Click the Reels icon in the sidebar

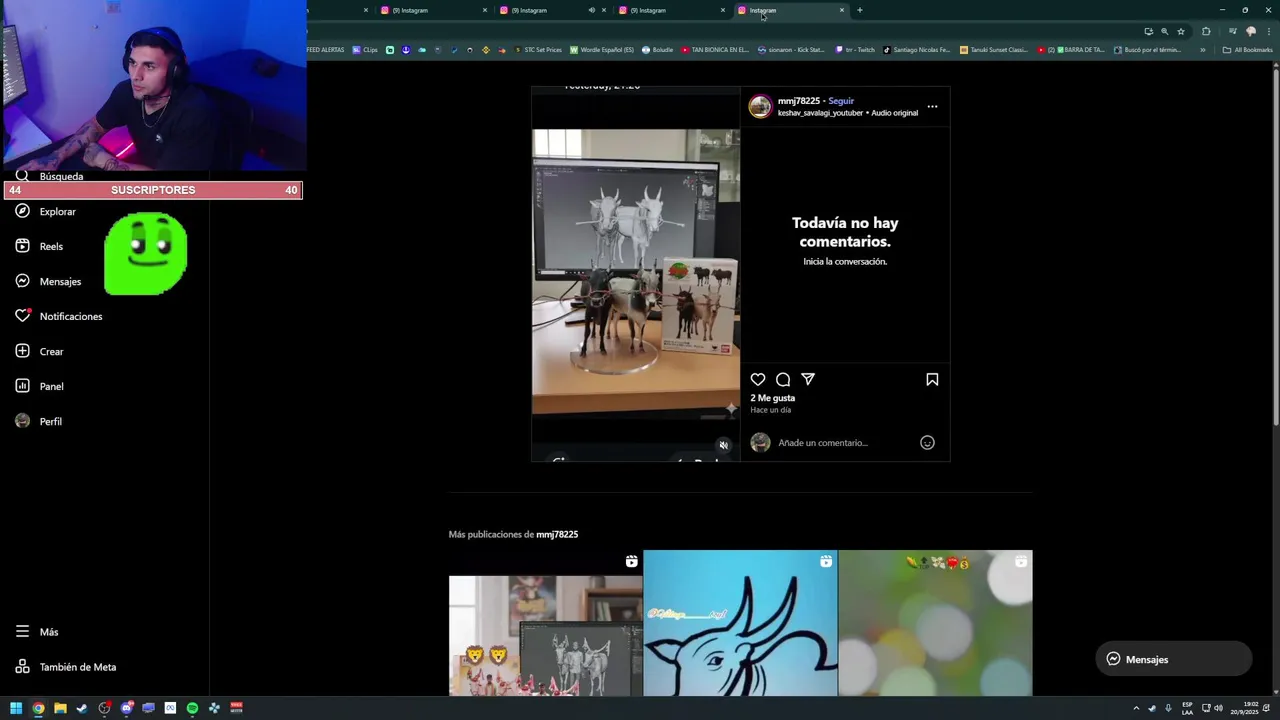(x=22, y=246)
